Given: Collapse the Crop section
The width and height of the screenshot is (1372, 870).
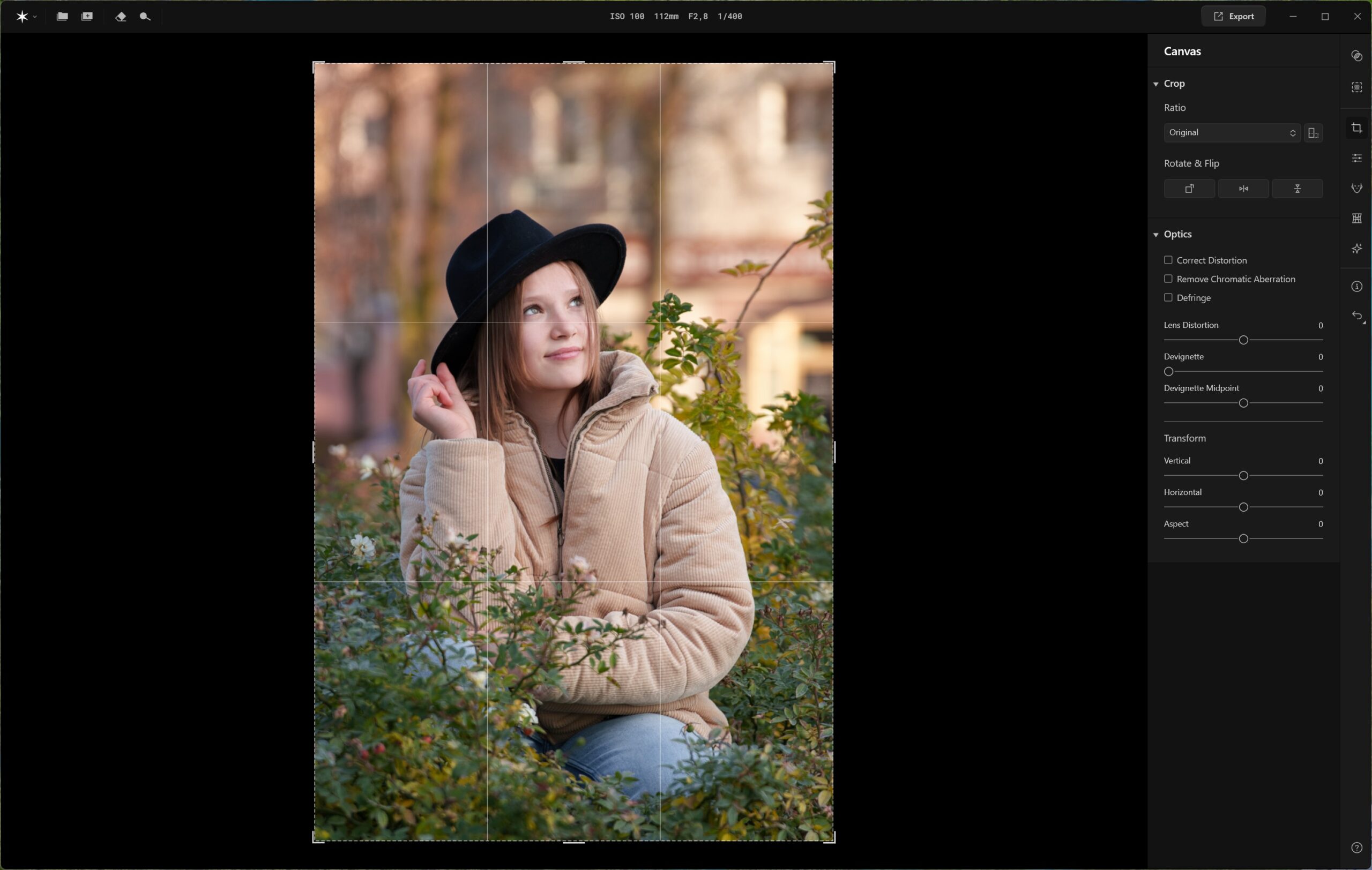Looking at the screenshot, I should (x=1155, y=84).
